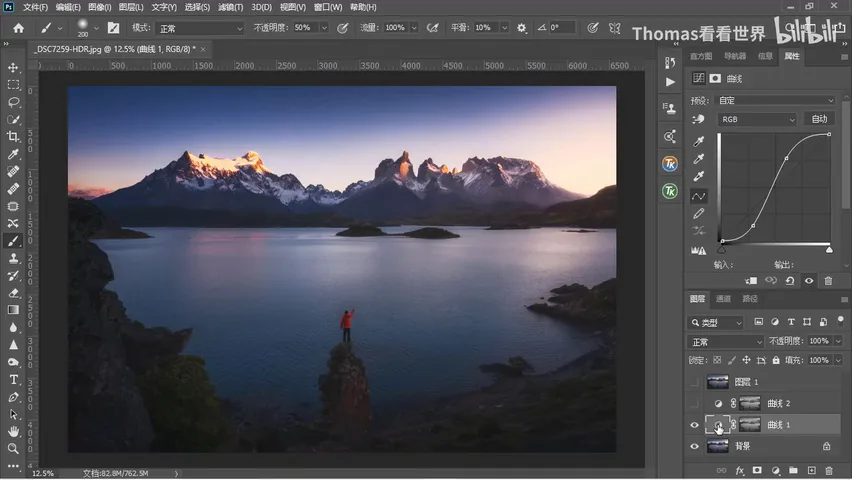Click the upper curve control point
Screen dimensions: 852x480
click(x=786, y=158)
